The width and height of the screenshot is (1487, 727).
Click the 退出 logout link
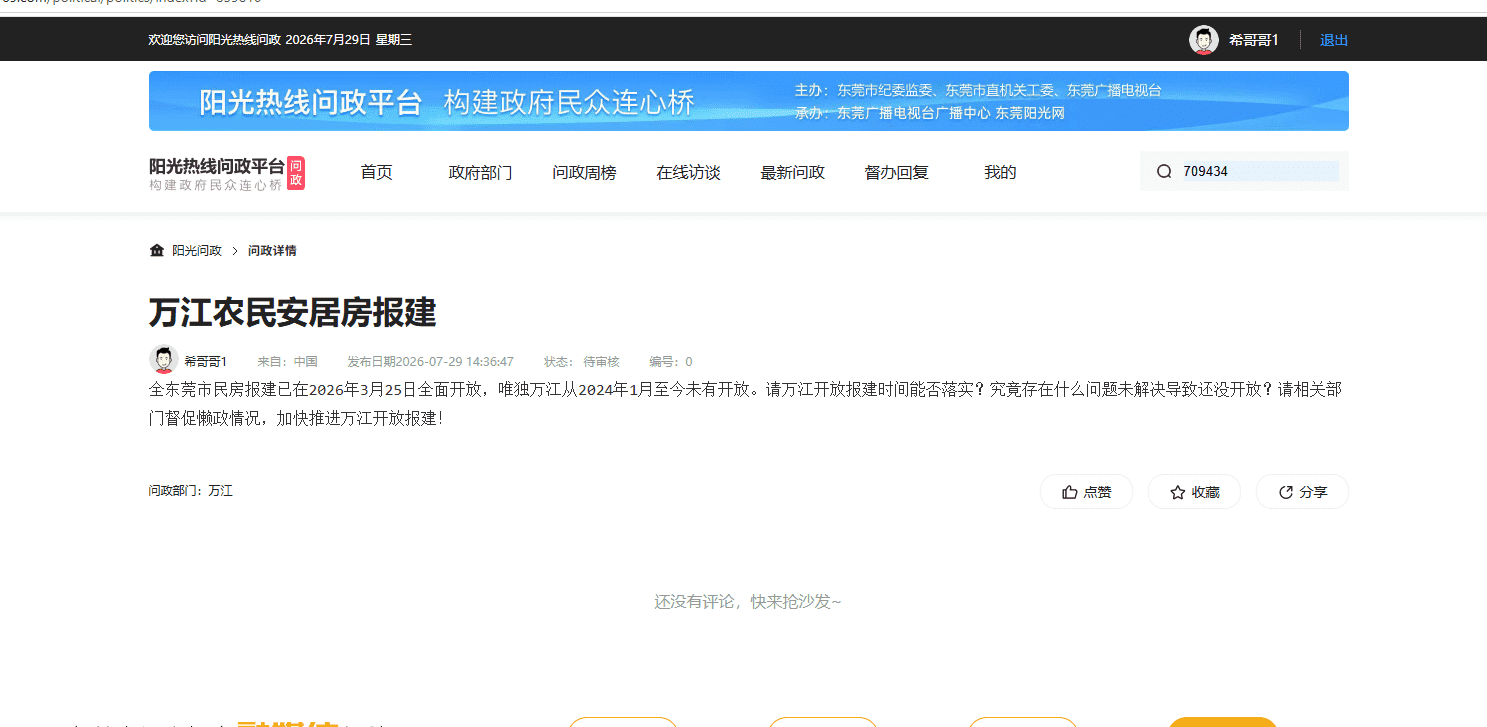[1334, 40]
